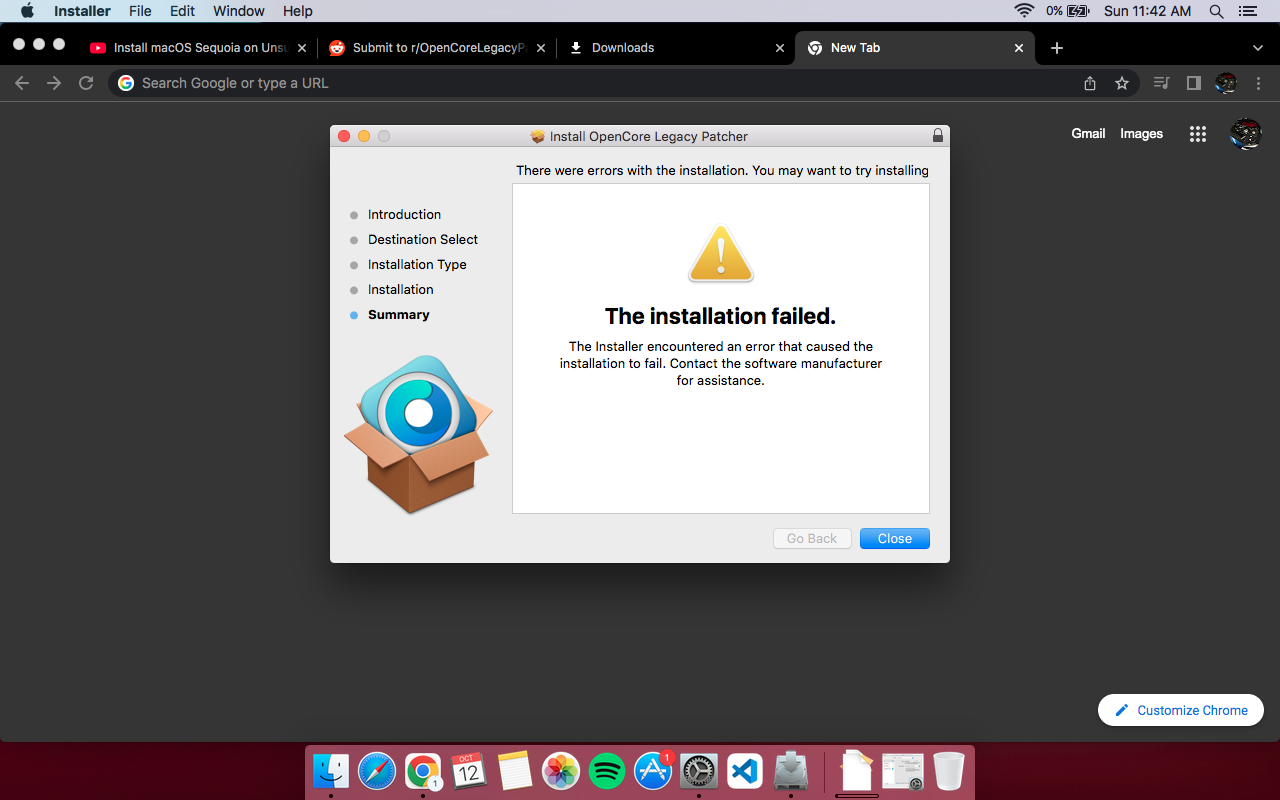The image size is (1280, 800).
Task: Close the New Tab tab
Action: pos(1019,48)
